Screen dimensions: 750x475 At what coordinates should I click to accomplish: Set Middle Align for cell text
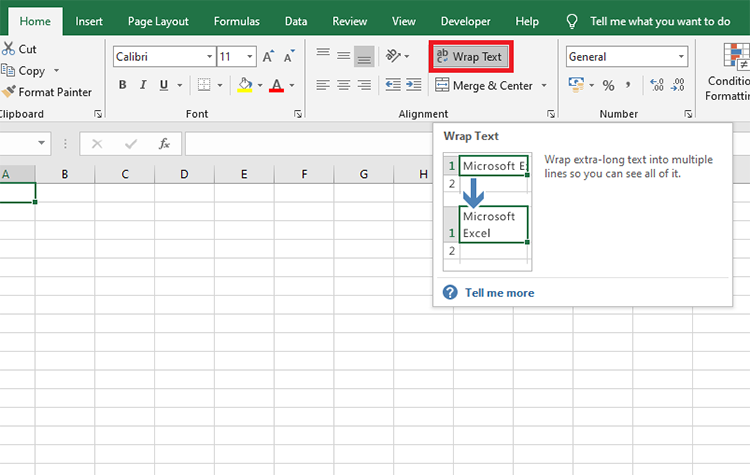click(x=343, y=56)
